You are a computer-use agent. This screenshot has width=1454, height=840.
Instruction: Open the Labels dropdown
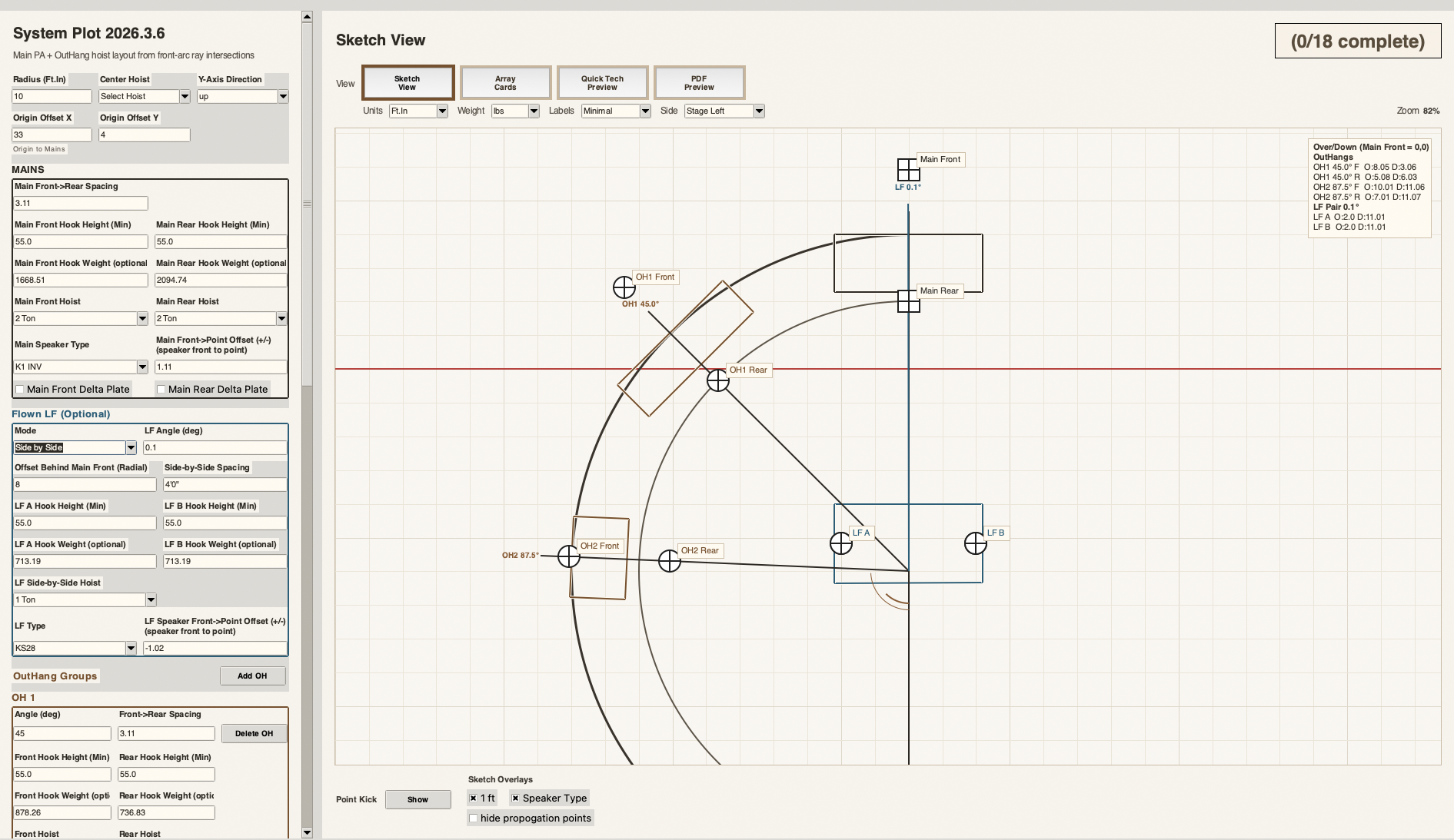point(616,111)
